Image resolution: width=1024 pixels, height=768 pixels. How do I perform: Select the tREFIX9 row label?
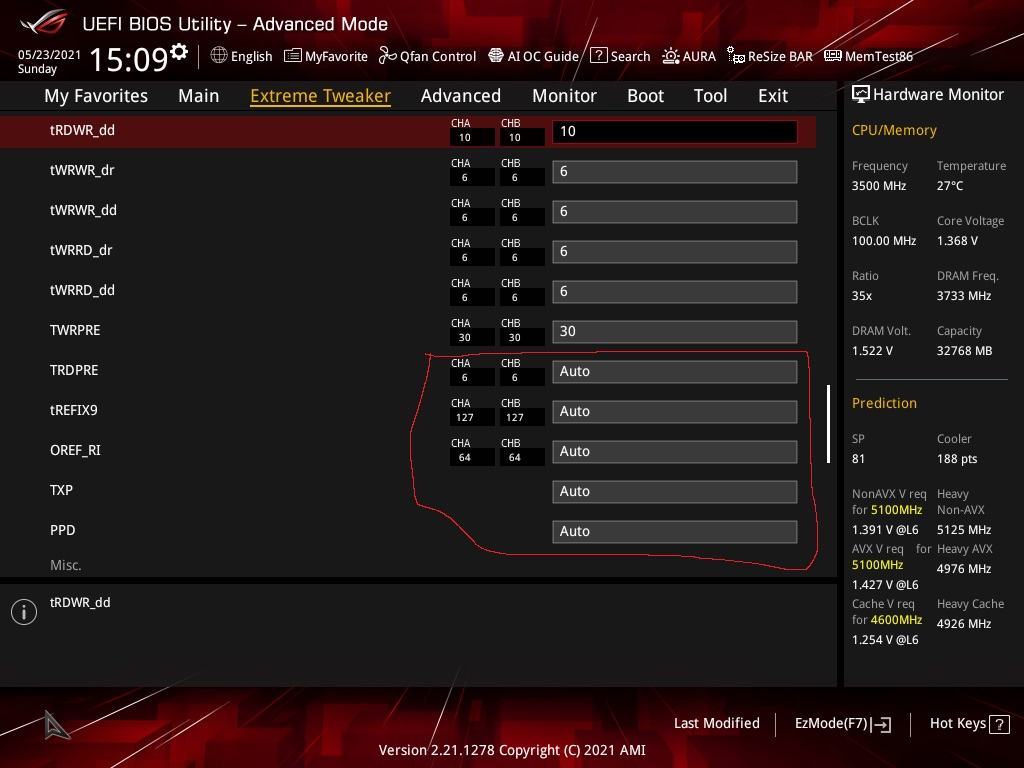(74, 410)
